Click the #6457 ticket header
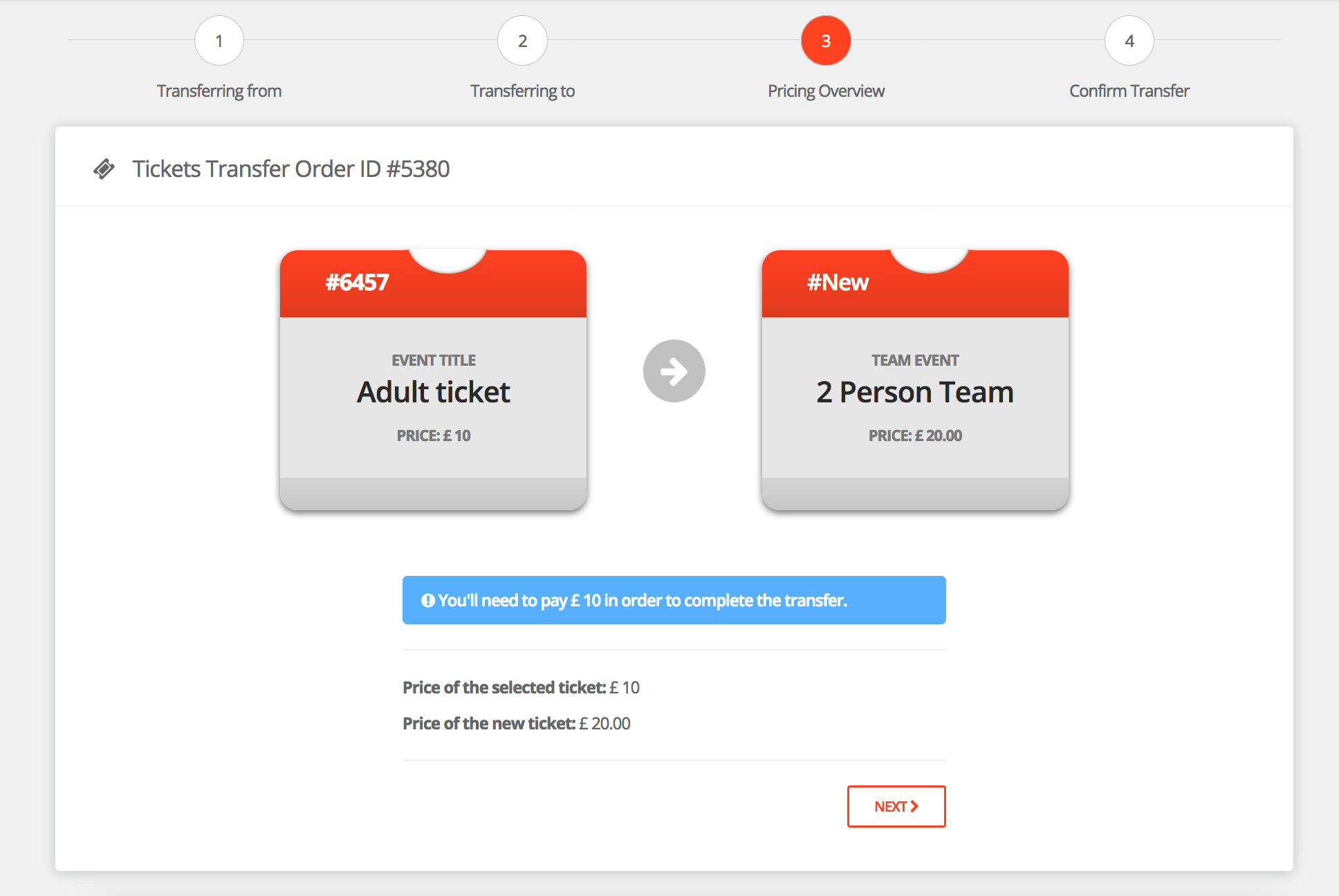 coord(357,283)
